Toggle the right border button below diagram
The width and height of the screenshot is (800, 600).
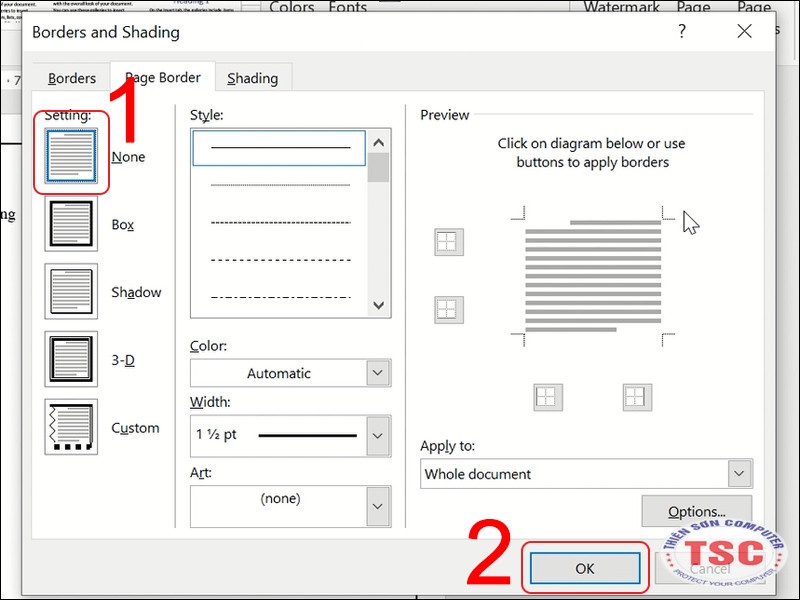637,397
